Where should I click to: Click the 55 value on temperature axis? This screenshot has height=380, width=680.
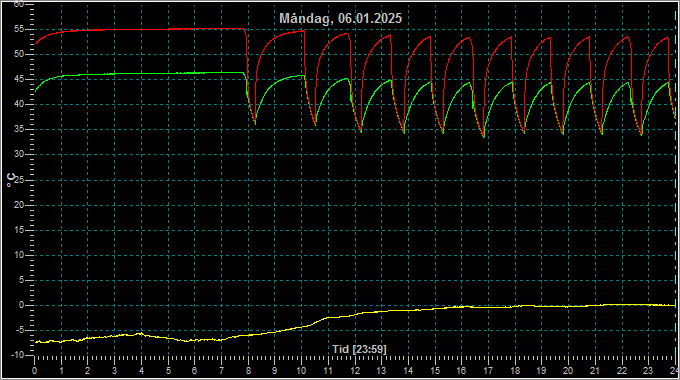pos(19,29)
